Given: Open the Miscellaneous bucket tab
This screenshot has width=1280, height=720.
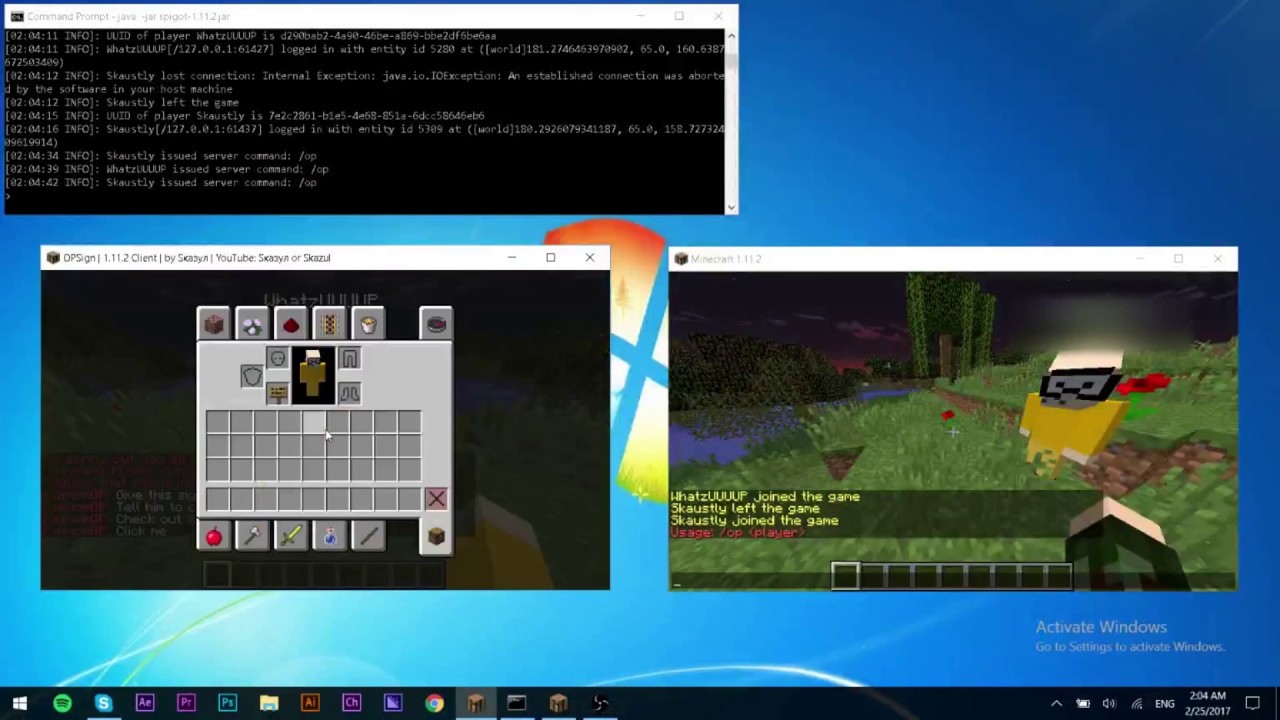Looking at the screenshot, I should (368, 323).
